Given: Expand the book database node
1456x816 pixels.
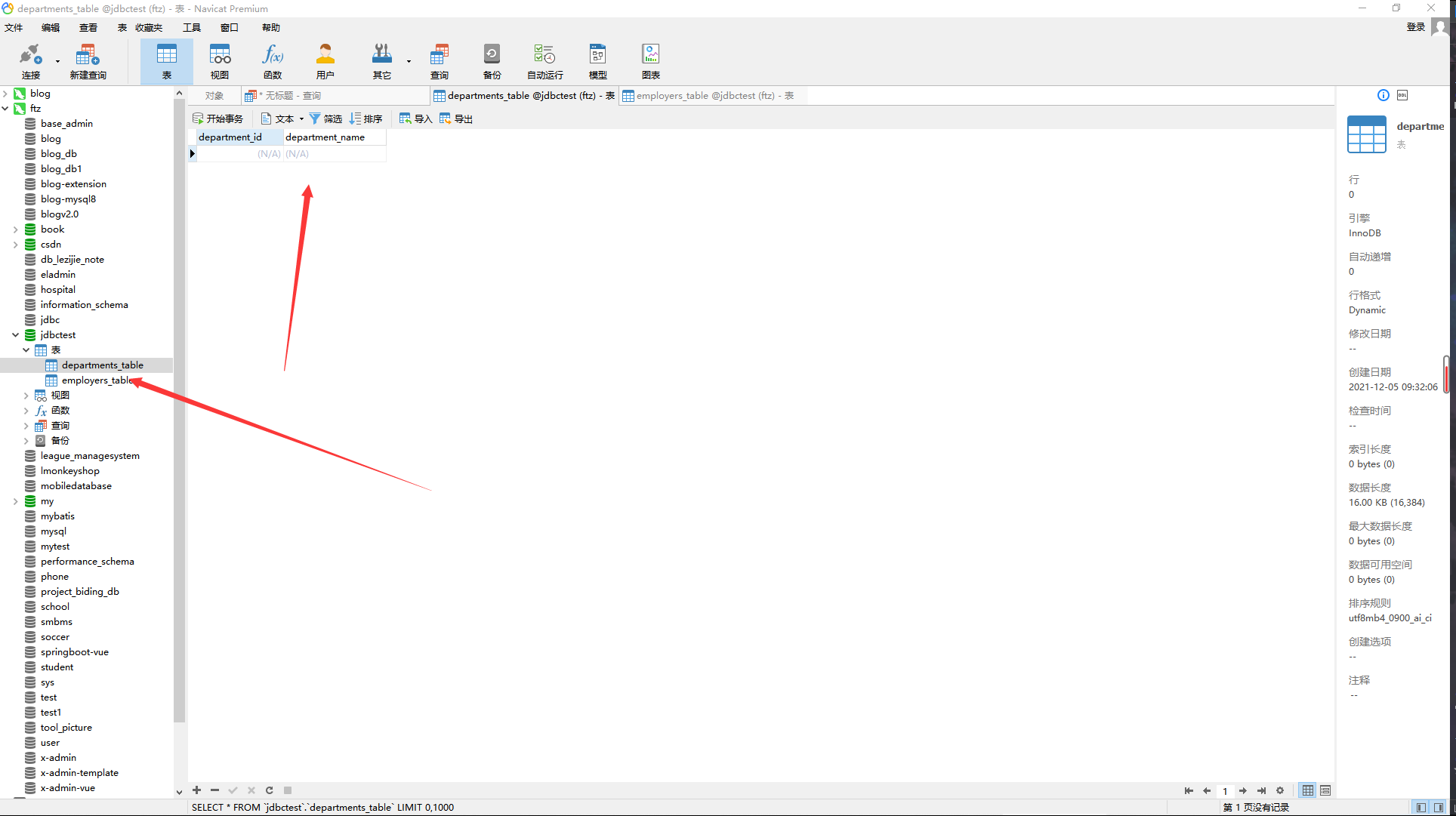Looking at the screenshot, I should click(15, 229).
